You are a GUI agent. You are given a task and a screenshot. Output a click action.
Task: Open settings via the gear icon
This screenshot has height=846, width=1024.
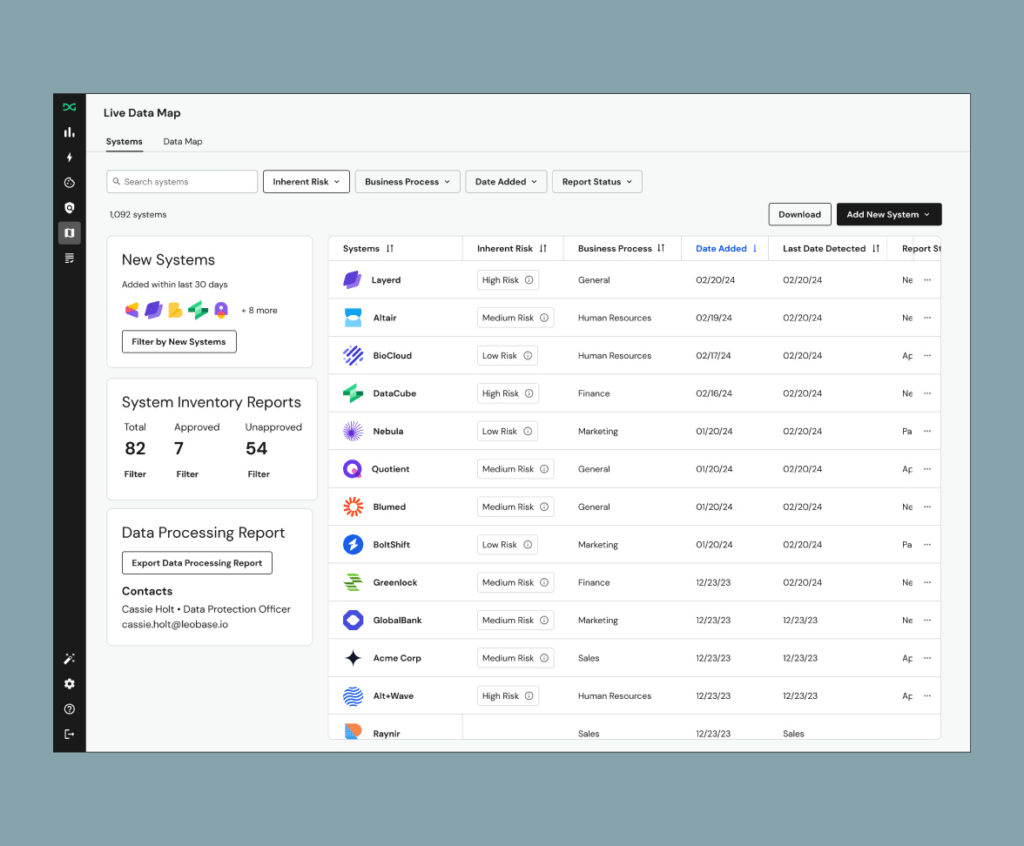tap(69, 684)
